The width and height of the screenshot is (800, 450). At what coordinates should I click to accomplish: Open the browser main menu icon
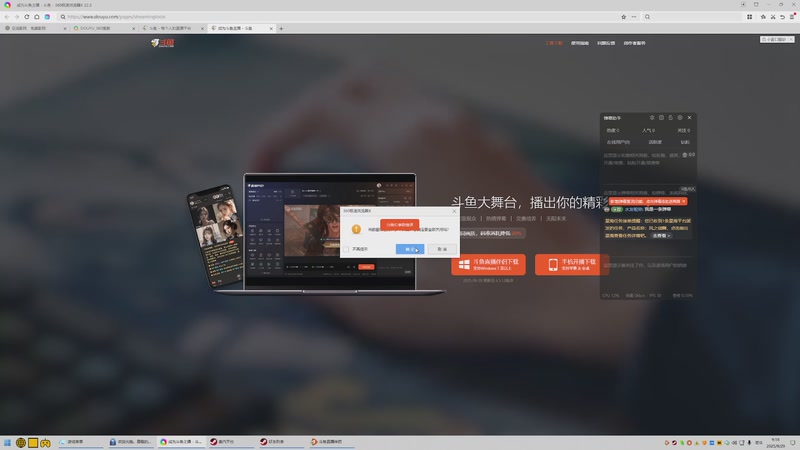point(792,17)
